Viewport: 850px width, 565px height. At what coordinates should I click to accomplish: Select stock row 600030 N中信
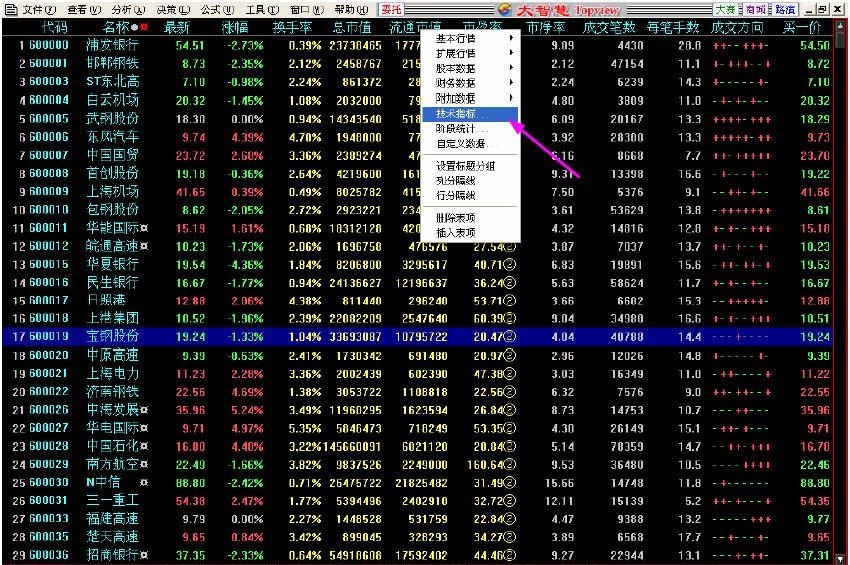(419, 483)
